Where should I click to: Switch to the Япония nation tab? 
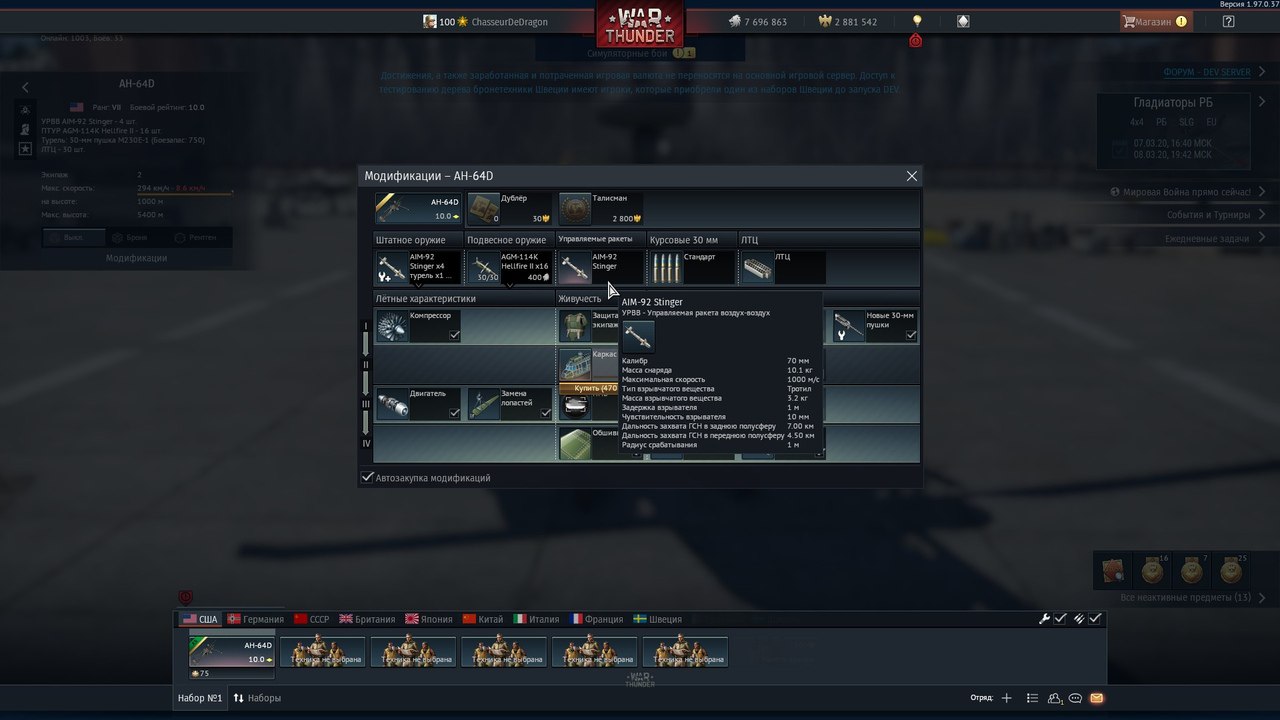[428, 619]
